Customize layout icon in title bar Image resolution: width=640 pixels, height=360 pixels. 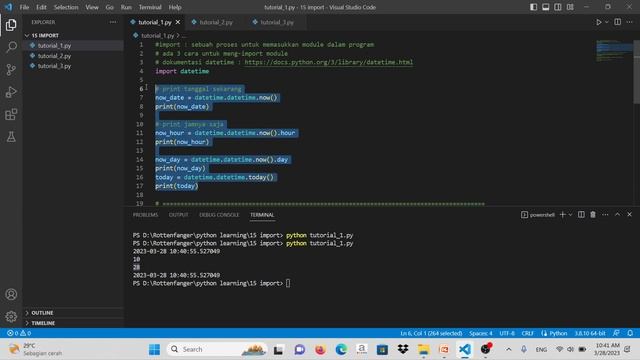(570, 7)
